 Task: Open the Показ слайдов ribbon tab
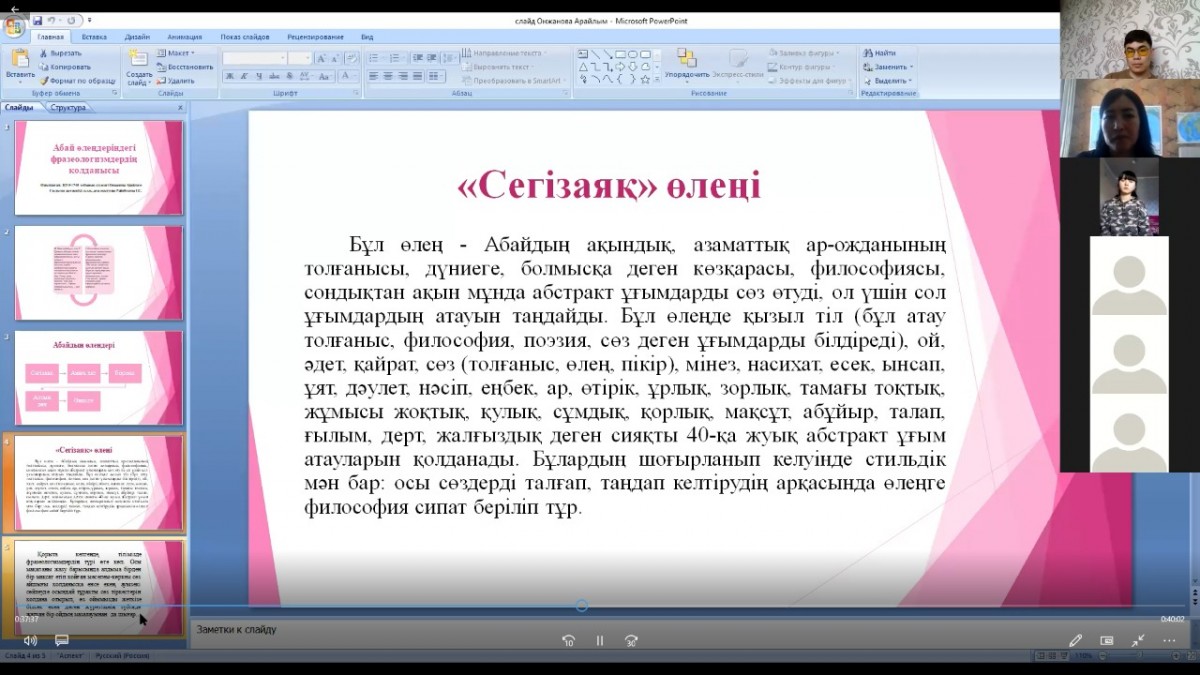[x=245, y=37]
